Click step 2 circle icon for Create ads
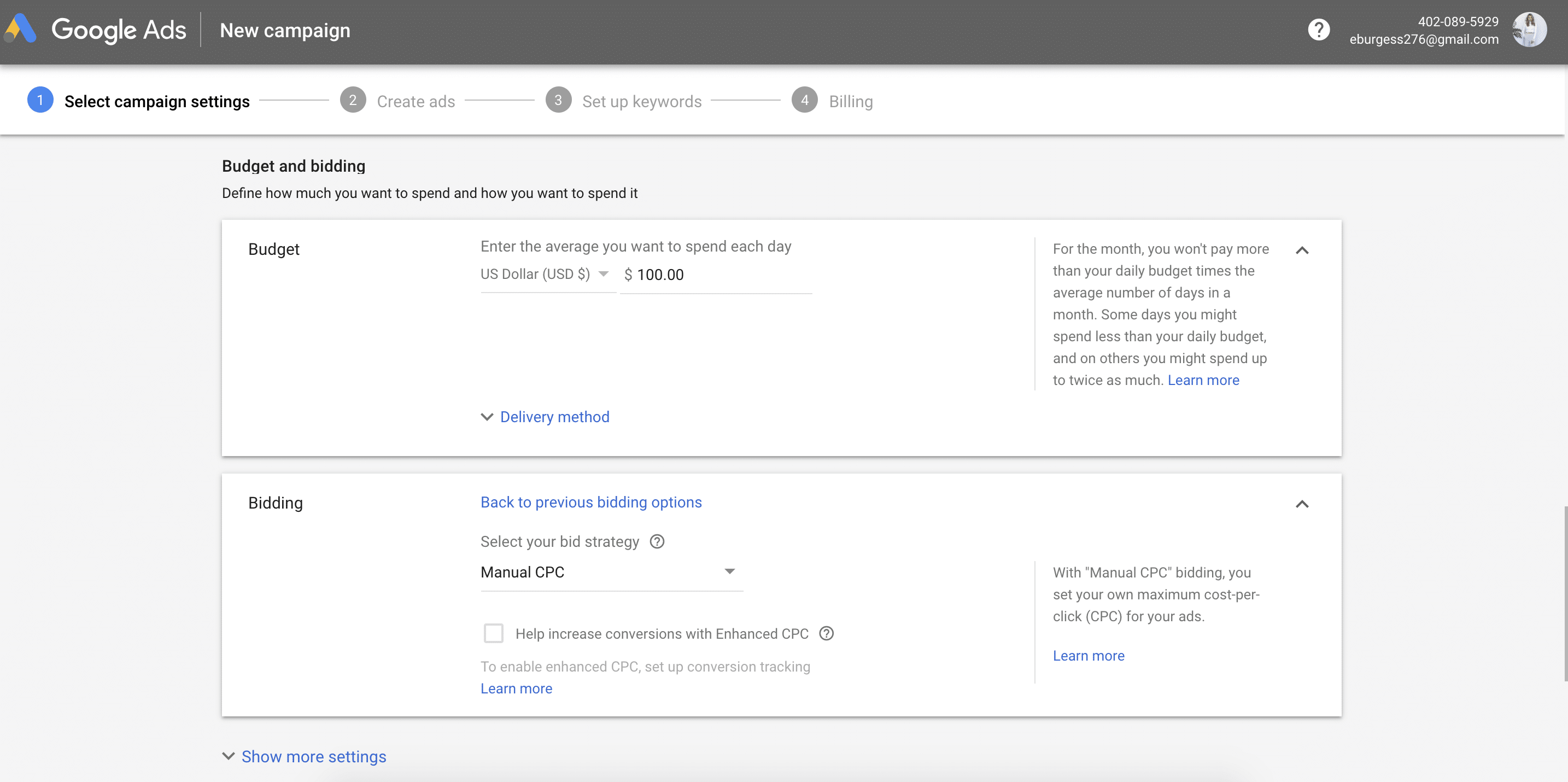 coord(353,101)
